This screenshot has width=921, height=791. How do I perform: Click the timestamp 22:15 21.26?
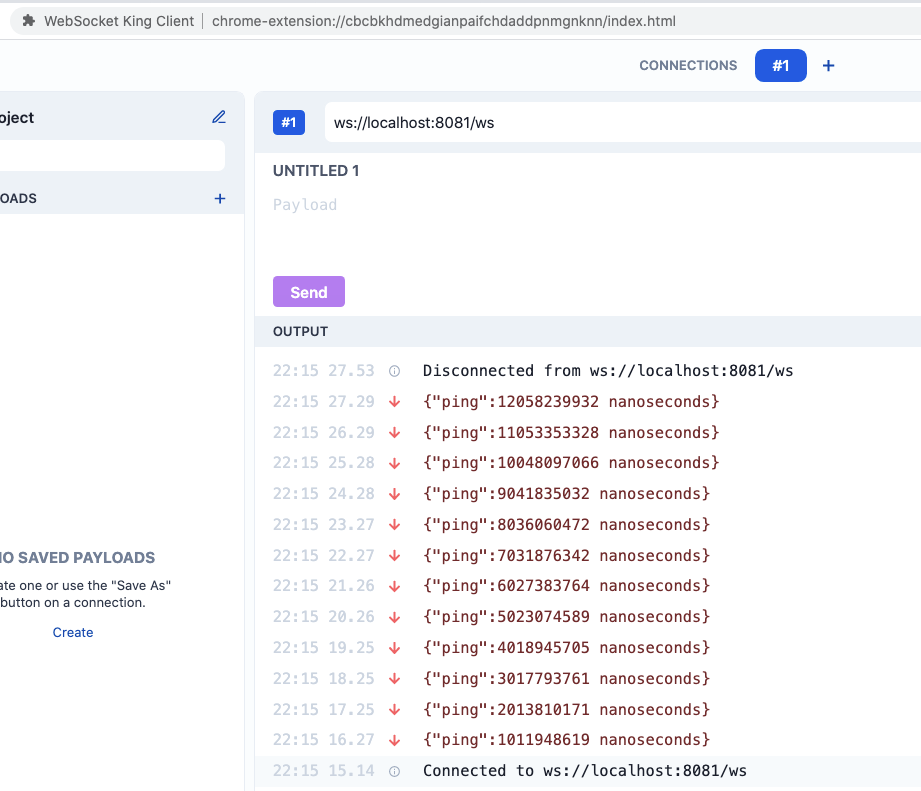point(324,586)
